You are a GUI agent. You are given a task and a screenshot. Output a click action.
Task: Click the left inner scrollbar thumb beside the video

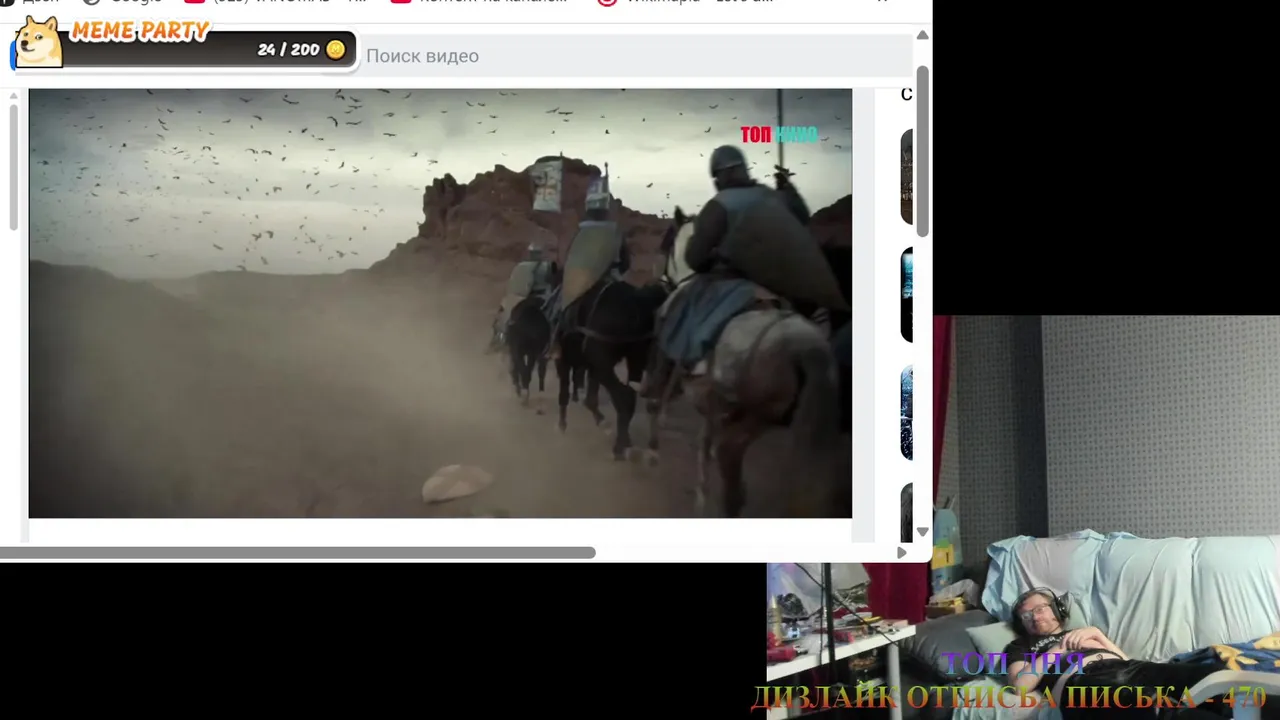(13, 167)
